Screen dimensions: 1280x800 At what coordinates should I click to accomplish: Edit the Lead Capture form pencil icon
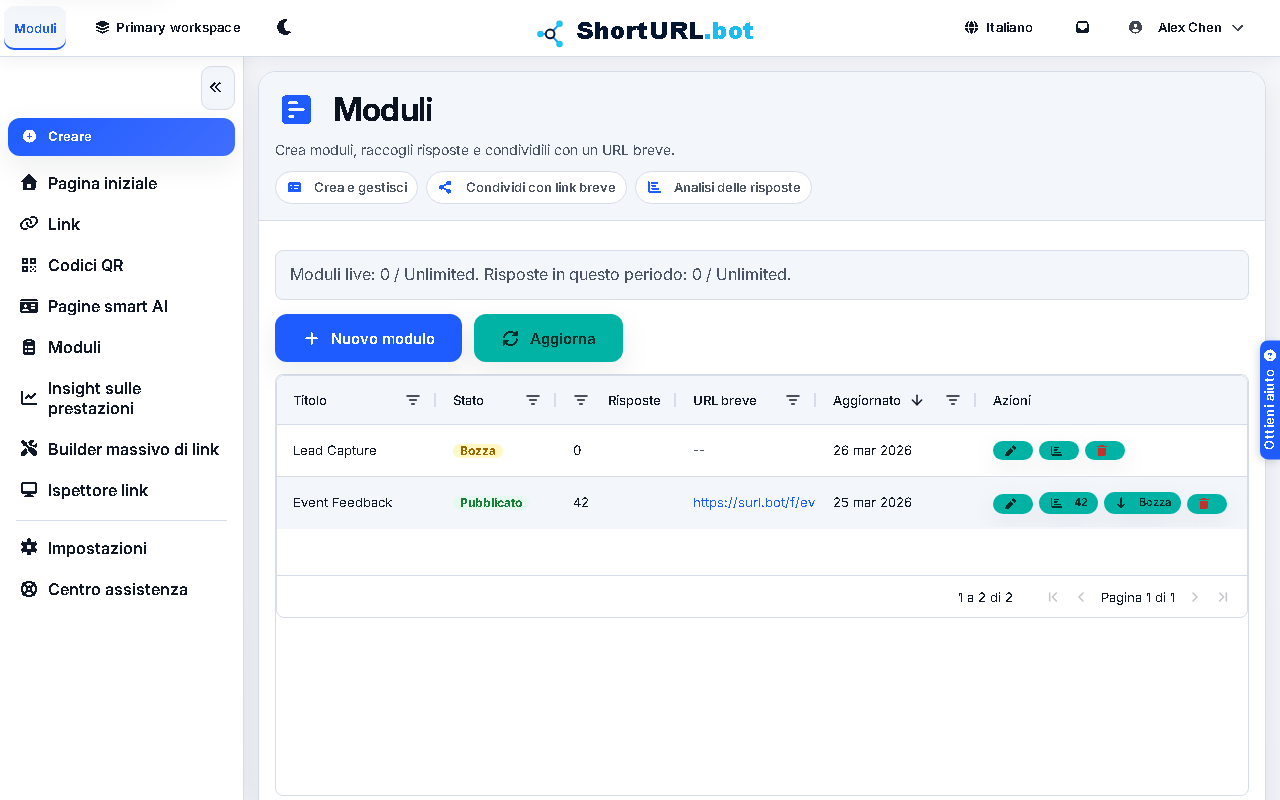coord(1012,451)
